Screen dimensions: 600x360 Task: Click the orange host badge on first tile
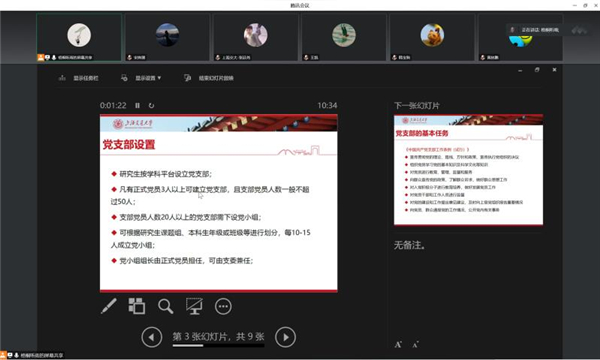pos(41,57)
